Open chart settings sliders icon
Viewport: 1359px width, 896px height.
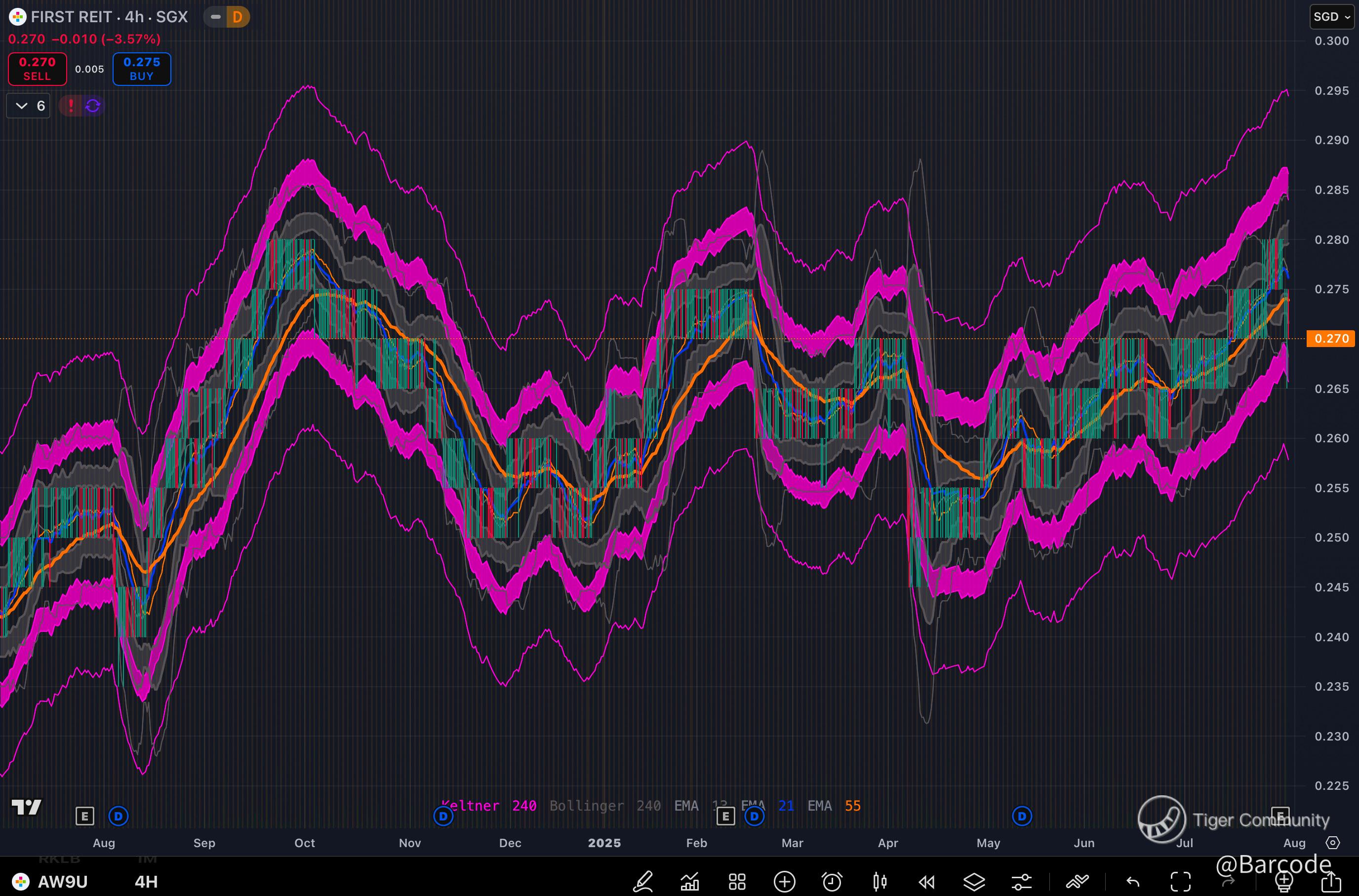tap(1022, 882)
